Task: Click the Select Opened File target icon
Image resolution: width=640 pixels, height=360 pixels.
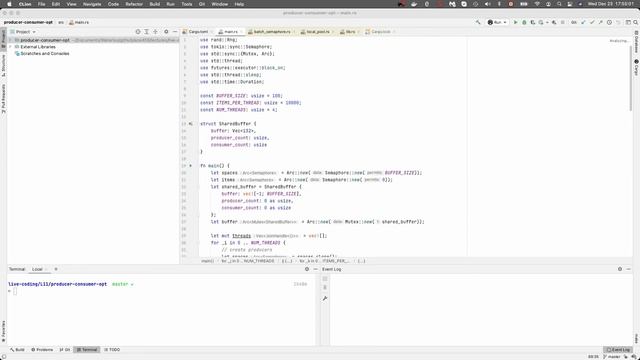Action: pos(138,31)
